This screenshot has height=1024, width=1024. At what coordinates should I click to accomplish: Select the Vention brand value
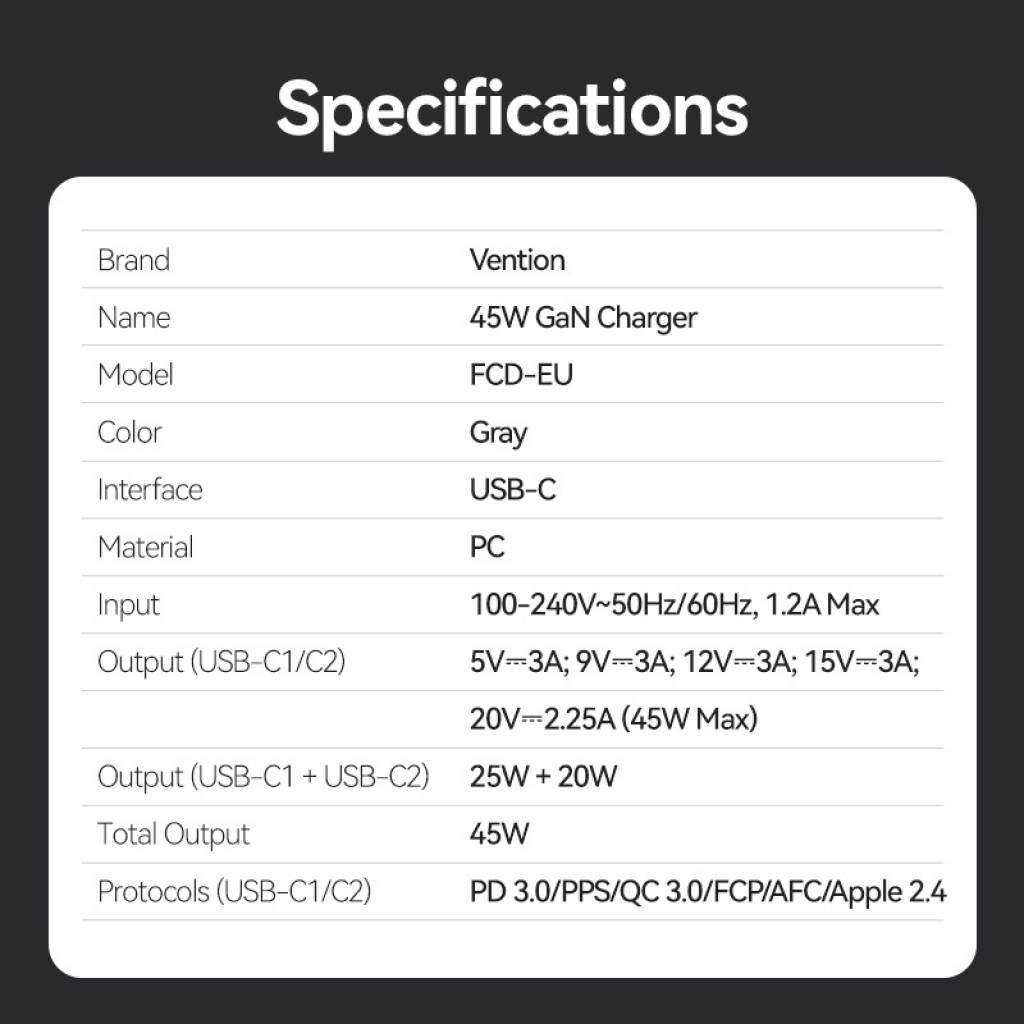click(517, 260)
